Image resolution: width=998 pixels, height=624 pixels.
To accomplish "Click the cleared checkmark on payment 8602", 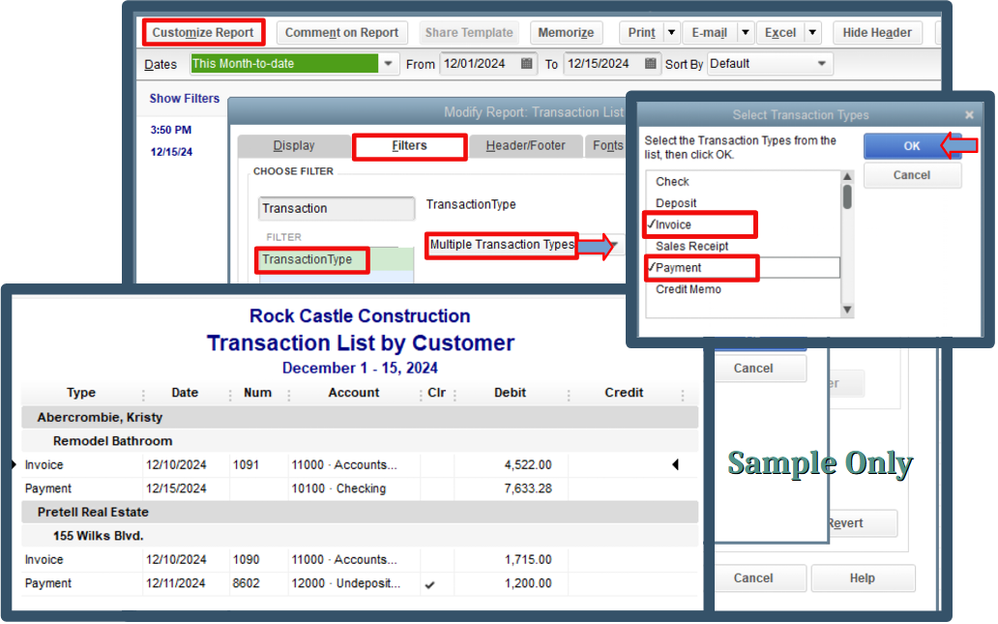I will 430,585.
